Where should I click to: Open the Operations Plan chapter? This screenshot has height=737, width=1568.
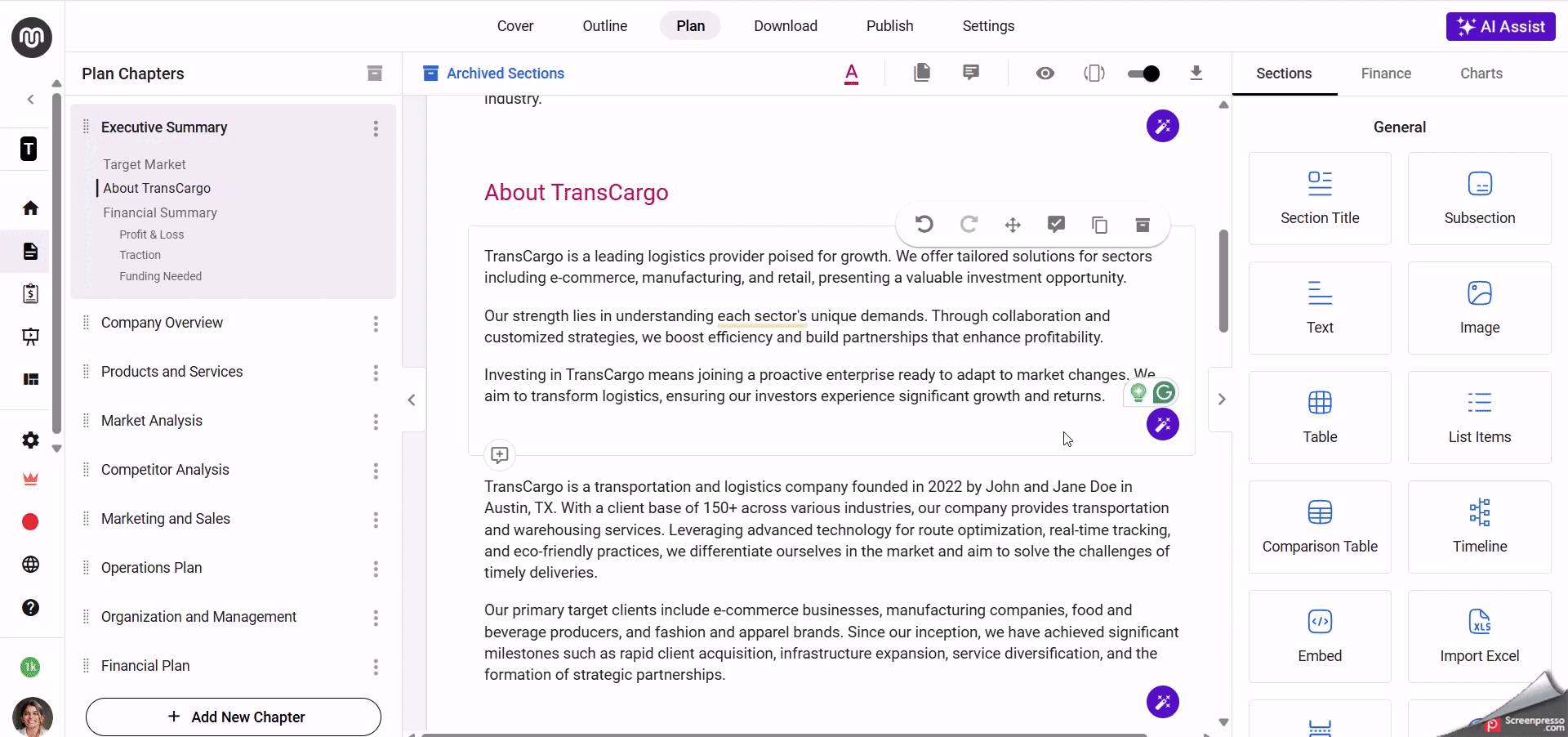point(151,568)
